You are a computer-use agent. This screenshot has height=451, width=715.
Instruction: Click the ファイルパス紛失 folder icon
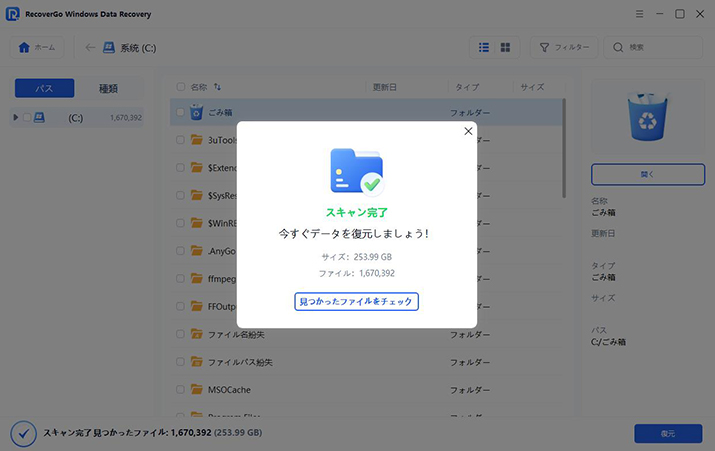coord(197,362)
